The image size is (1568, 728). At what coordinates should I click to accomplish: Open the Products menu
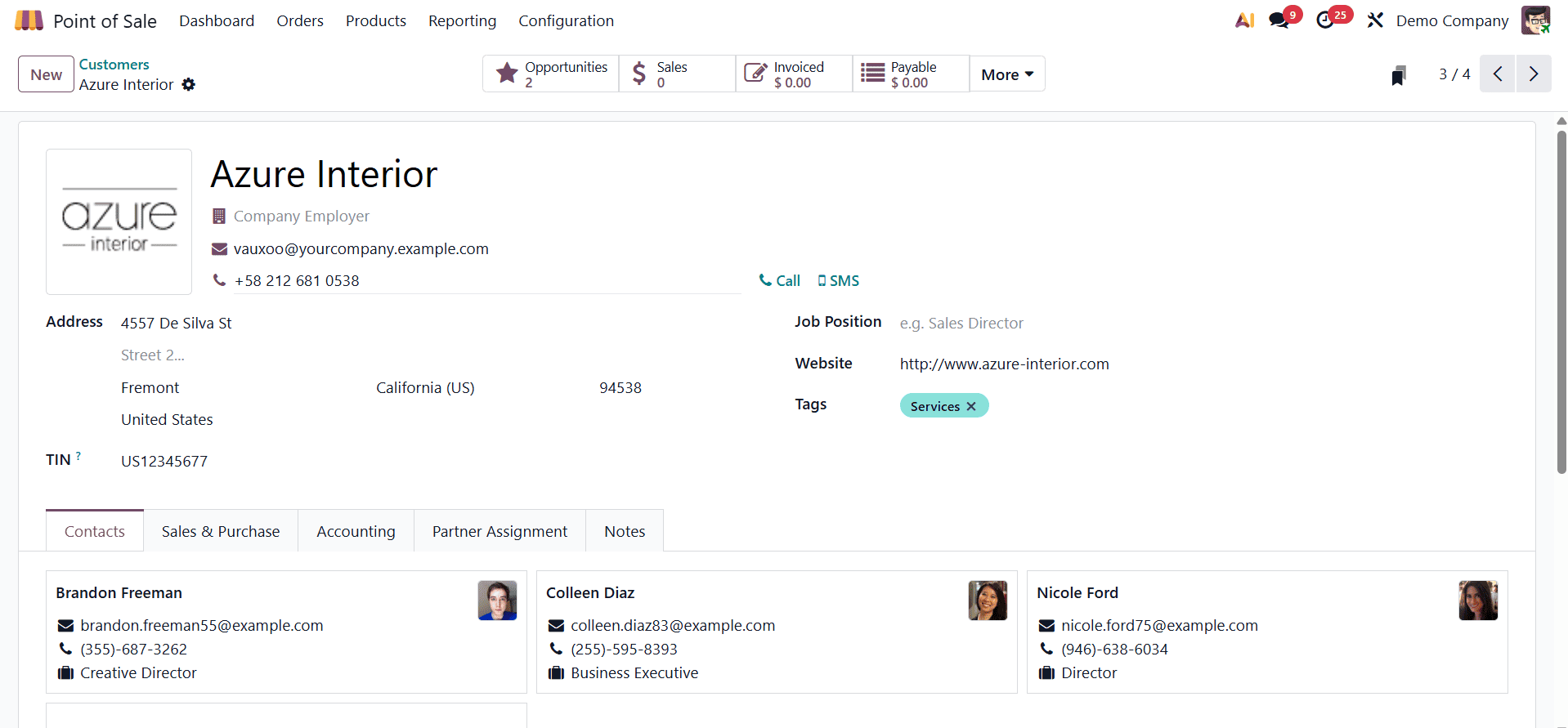(x=376, y=20)
